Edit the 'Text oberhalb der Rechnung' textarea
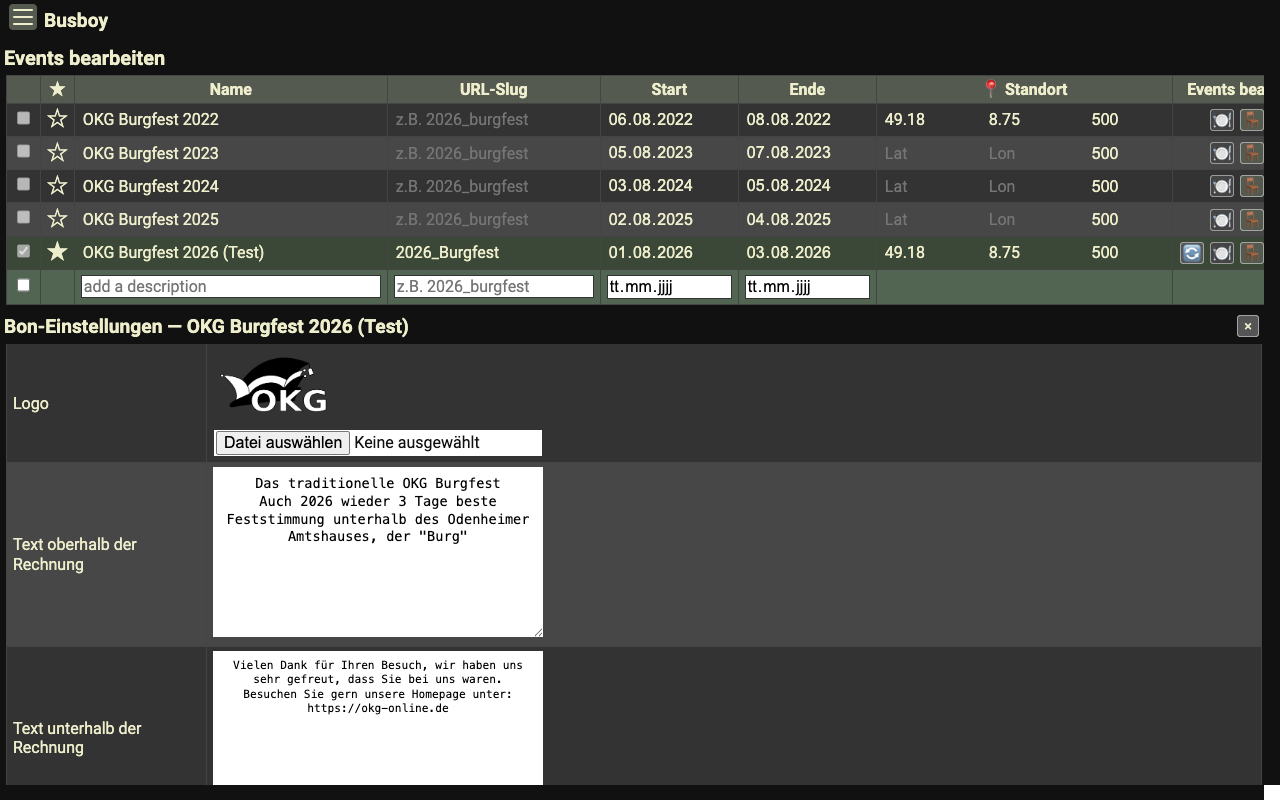 (x=378, y=552)
